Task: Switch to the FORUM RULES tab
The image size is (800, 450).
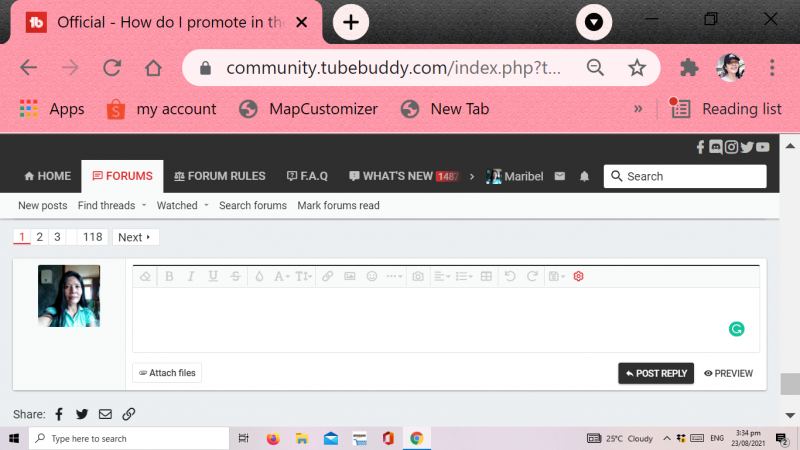Action: point(219,176)
